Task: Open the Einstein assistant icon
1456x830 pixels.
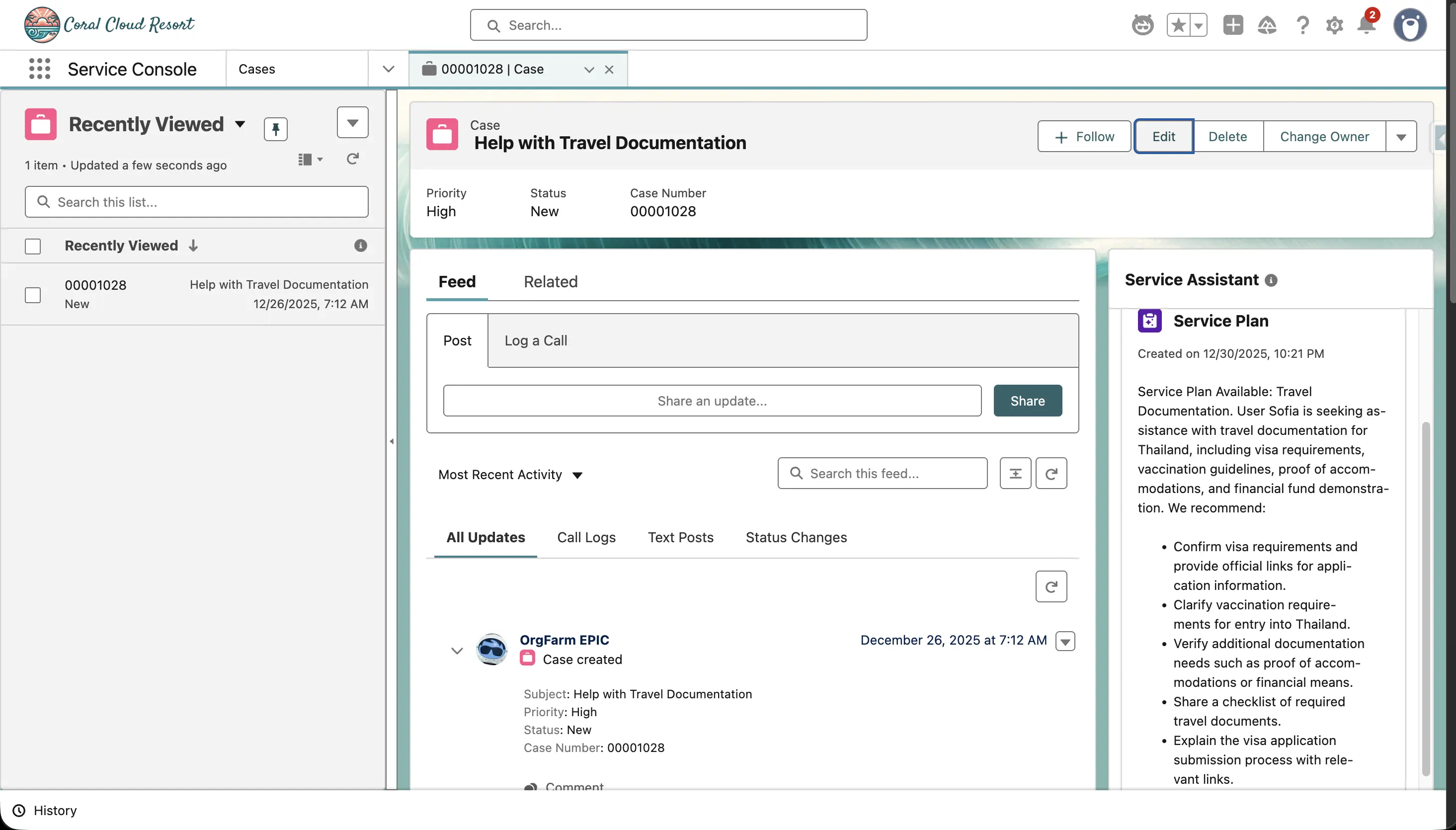Action: [x=1142, y=25]
